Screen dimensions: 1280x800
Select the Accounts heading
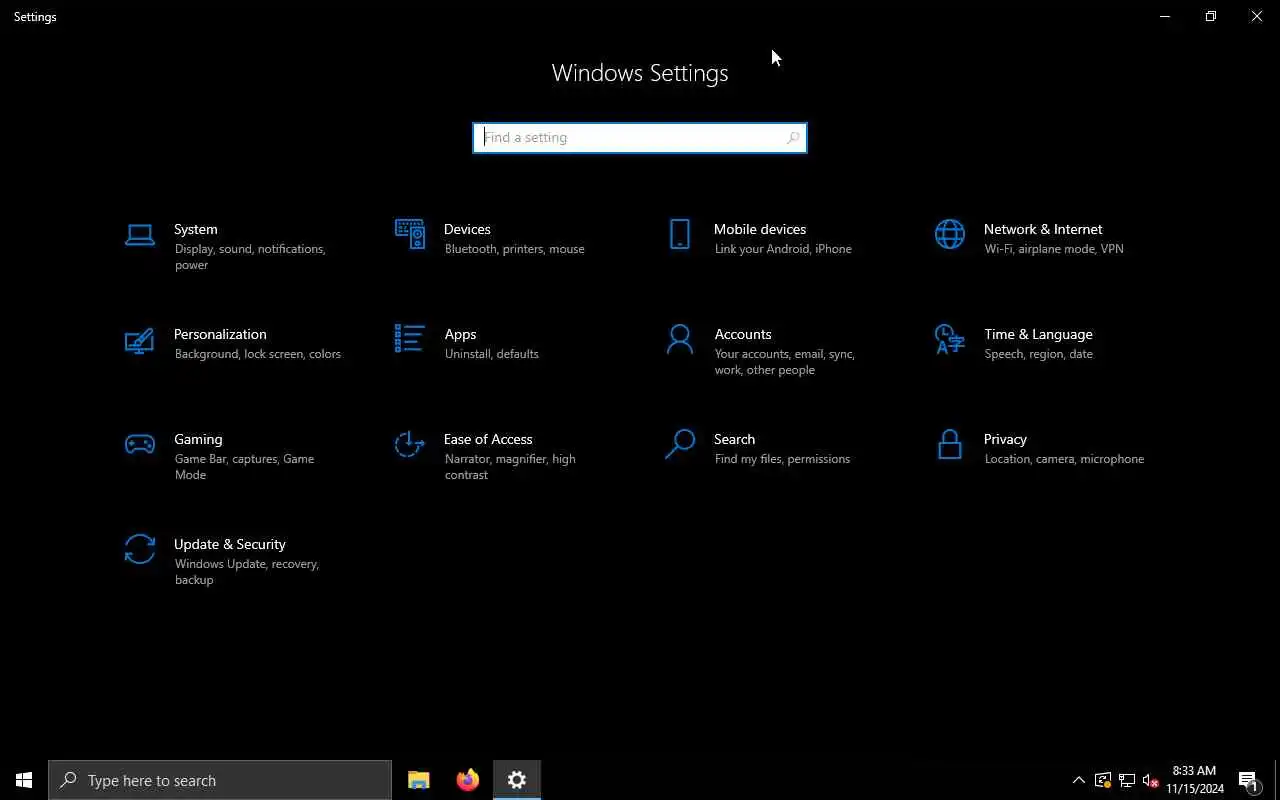click(743, 334)
